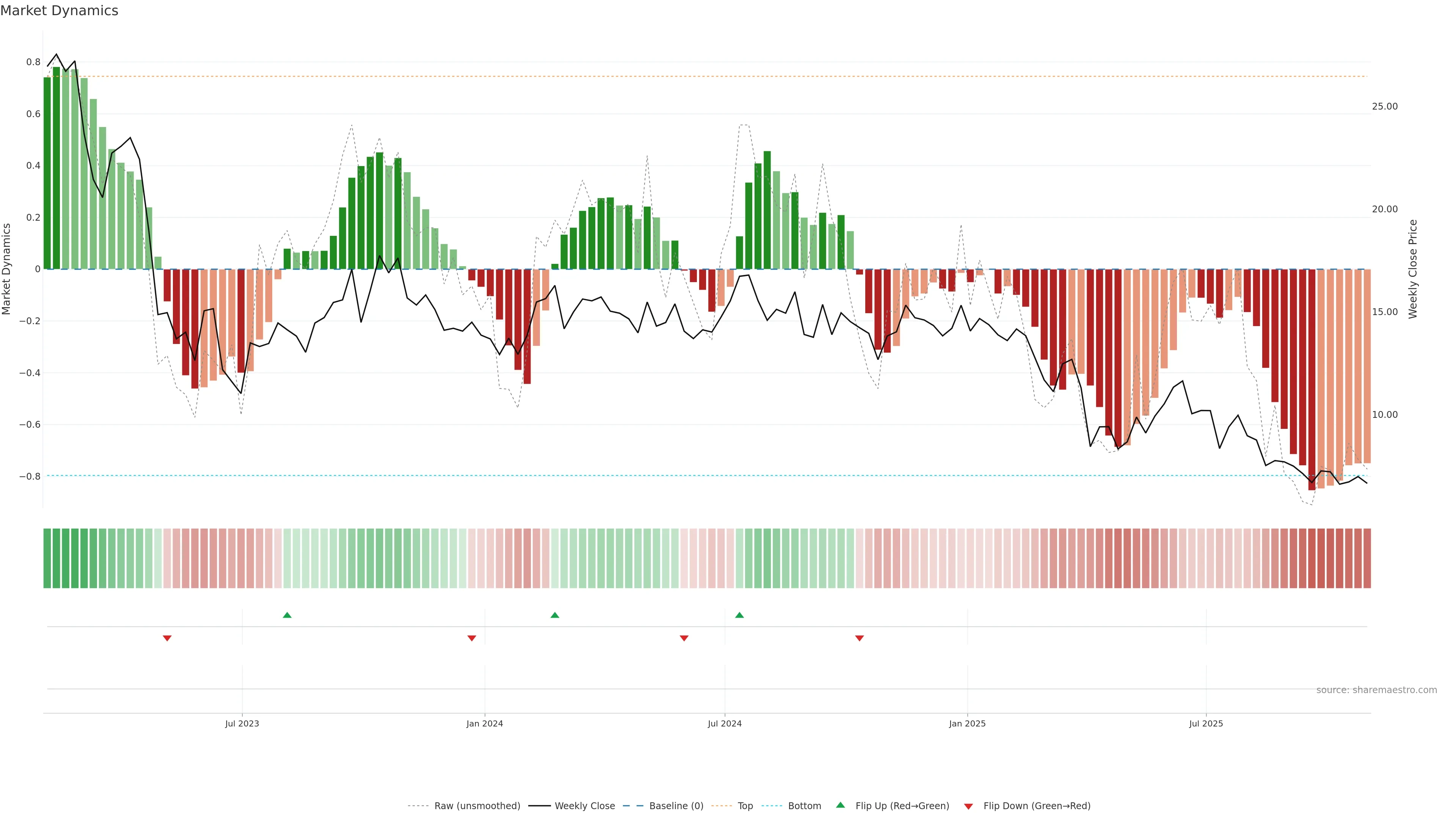The height and width of the screenshot is (819, 1456).
Task: Click the red flip-down marker just before Jan 2024
Action: 472,638
